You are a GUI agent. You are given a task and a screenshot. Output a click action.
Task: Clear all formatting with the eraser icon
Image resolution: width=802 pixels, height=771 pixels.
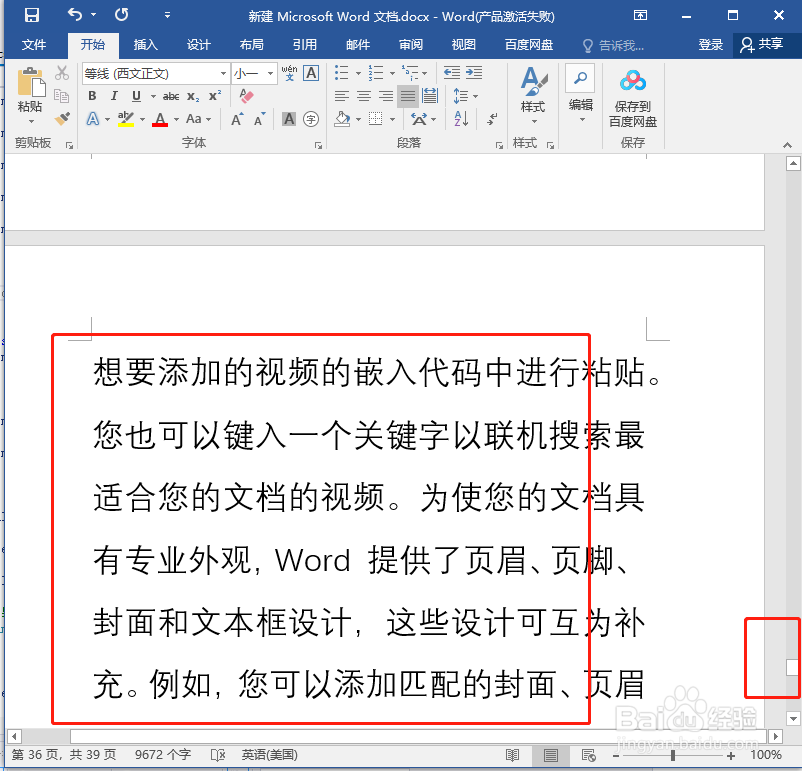pyautogui.click(x=246, y=95)
